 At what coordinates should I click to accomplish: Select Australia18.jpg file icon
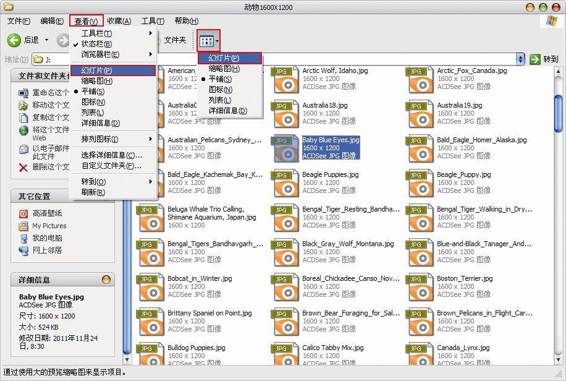(x=285, y=114)
